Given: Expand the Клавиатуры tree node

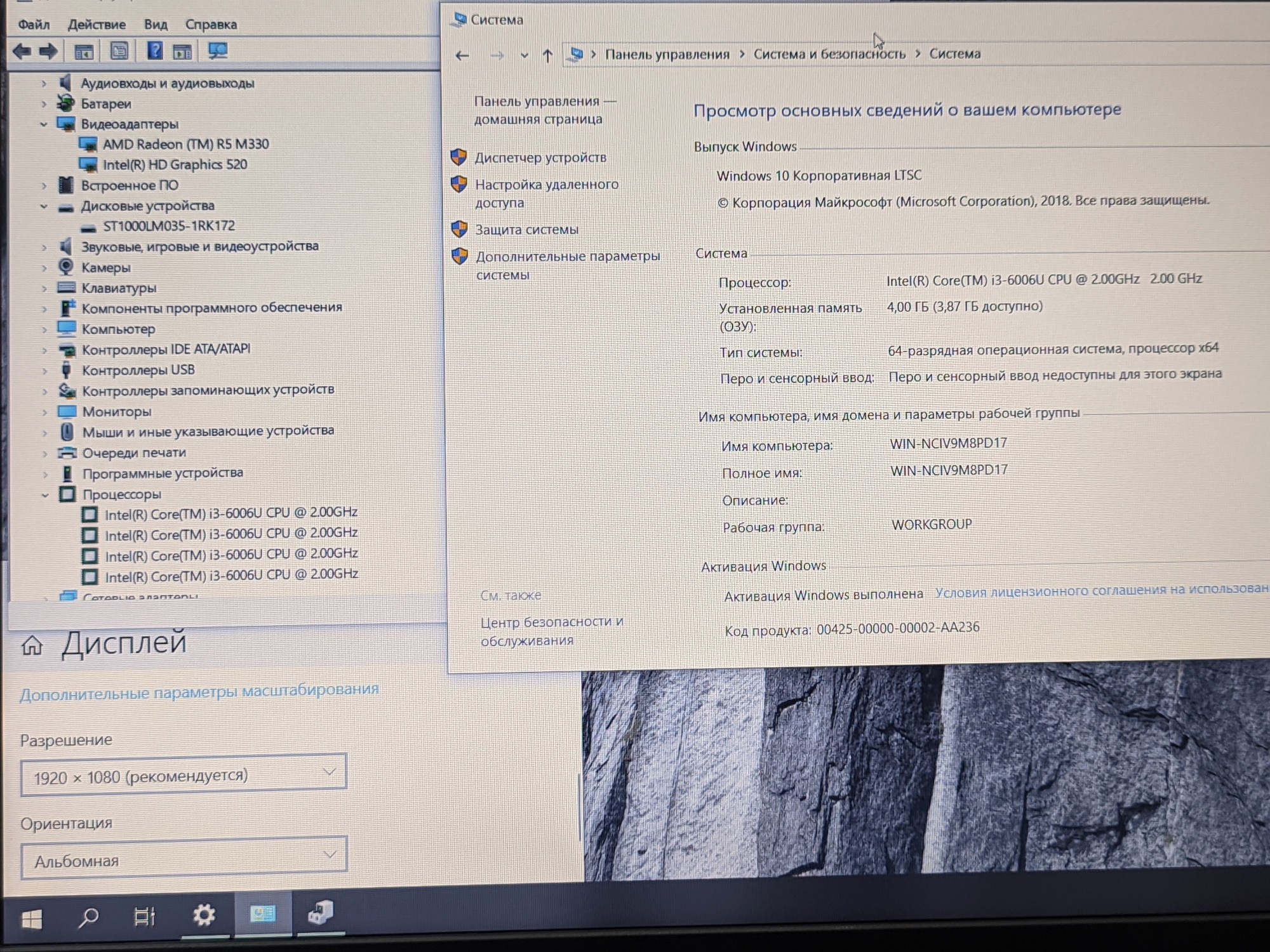Looking at the screenshot, I should [44, 289].
